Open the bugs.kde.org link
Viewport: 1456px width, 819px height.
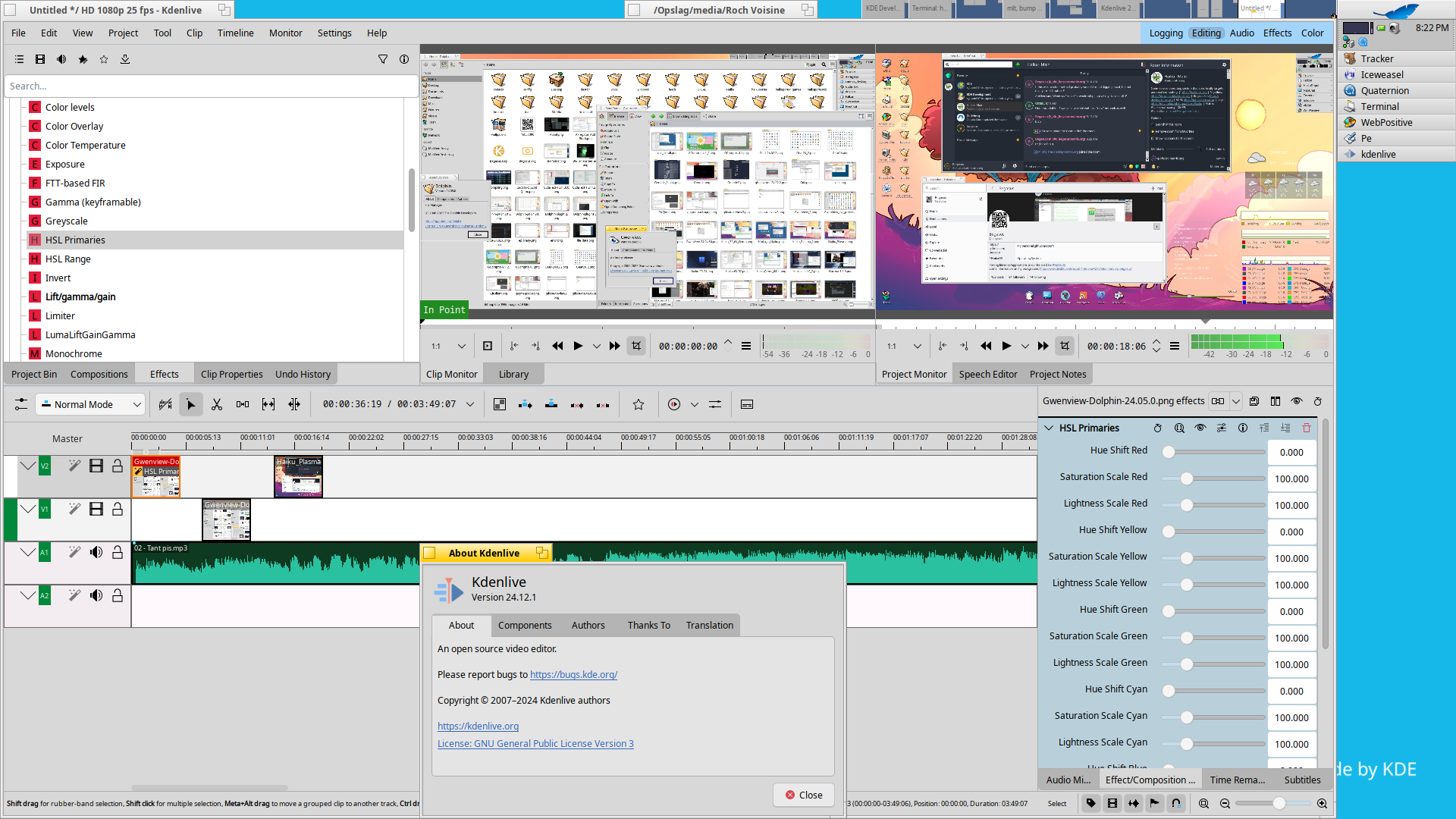573,674
